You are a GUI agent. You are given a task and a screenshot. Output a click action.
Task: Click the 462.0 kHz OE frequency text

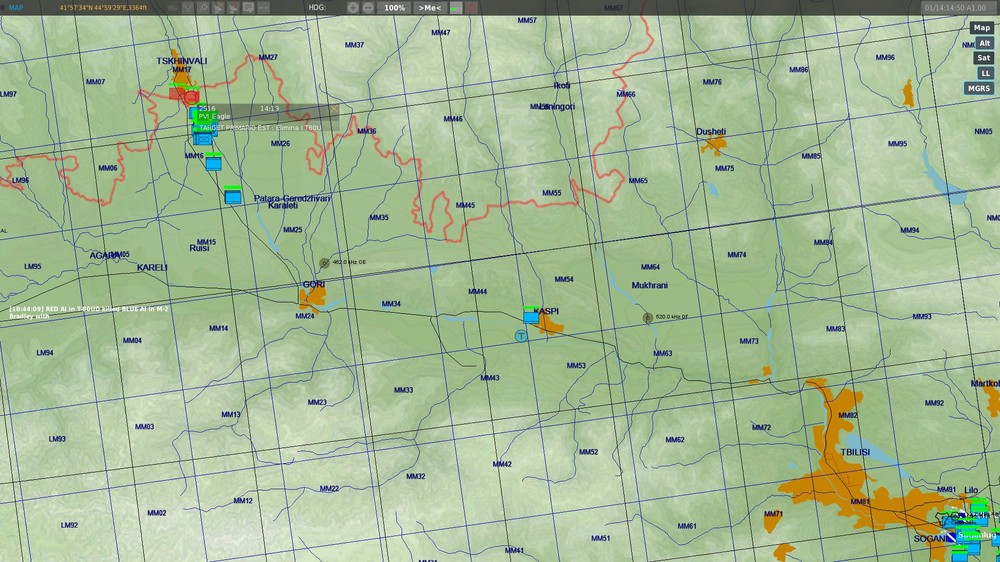[x=349, y=262]
